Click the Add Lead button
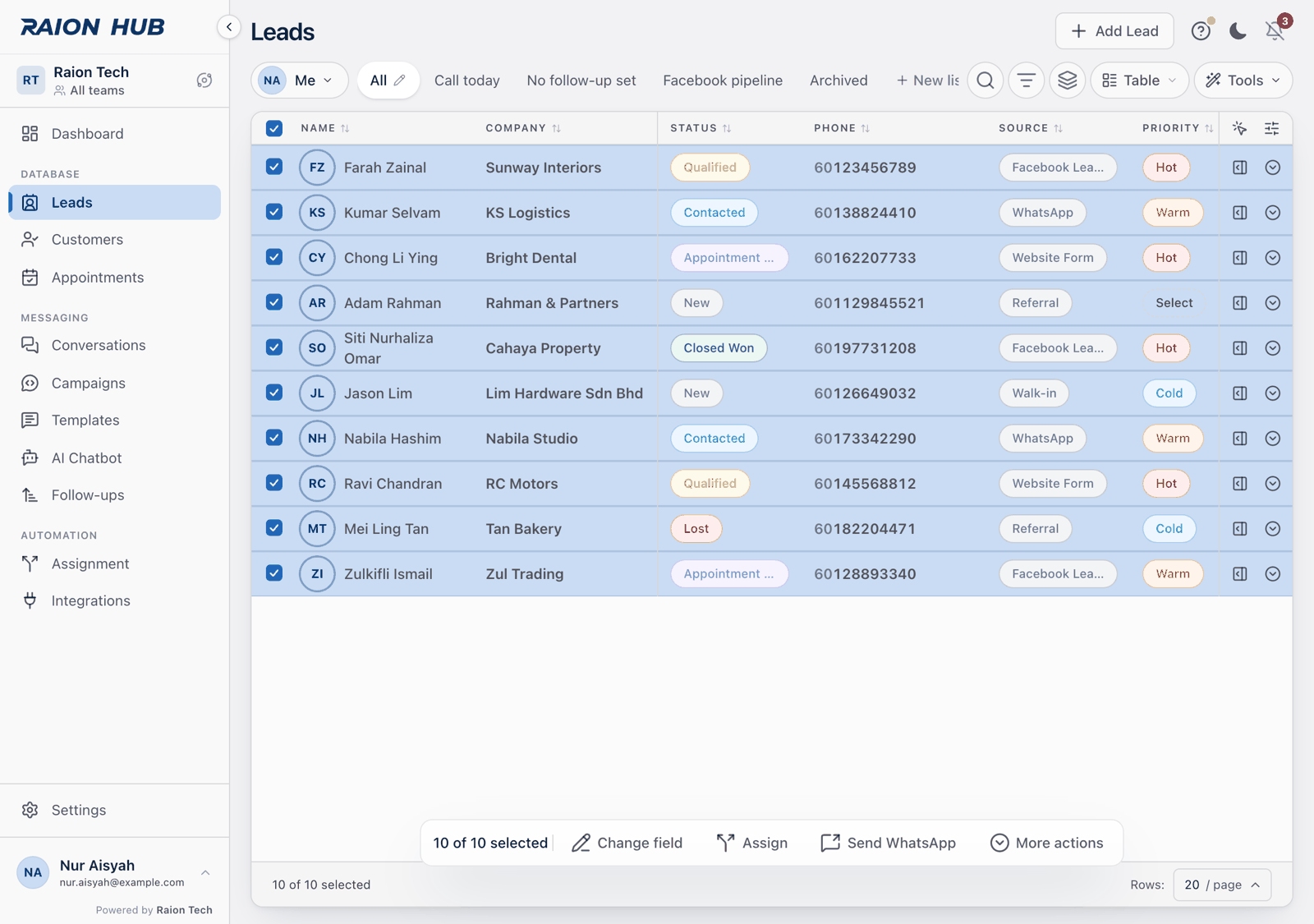The width and height of the screenshot is (1314, 924). 1114,31
